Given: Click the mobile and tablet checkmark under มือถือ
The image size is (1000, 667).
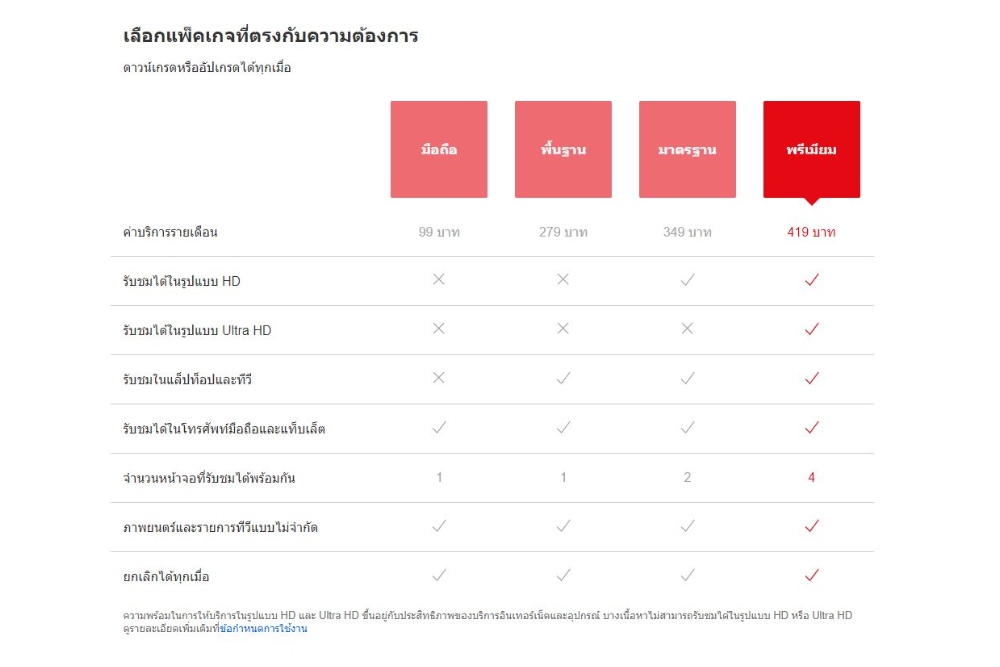Looking at the screenshot, I should click(438, 427).
